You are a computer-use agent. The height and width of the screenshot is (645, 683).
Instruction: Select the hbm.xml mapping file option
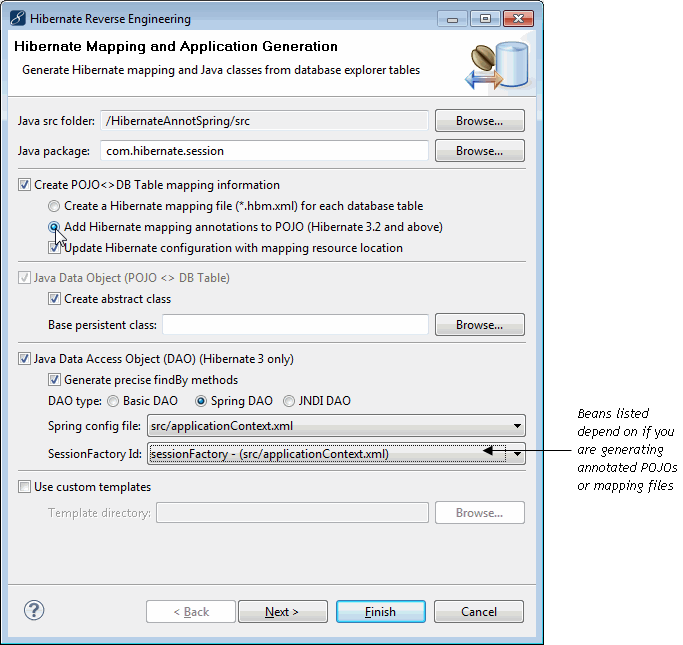pyautogui.click(x=54, y=206)
